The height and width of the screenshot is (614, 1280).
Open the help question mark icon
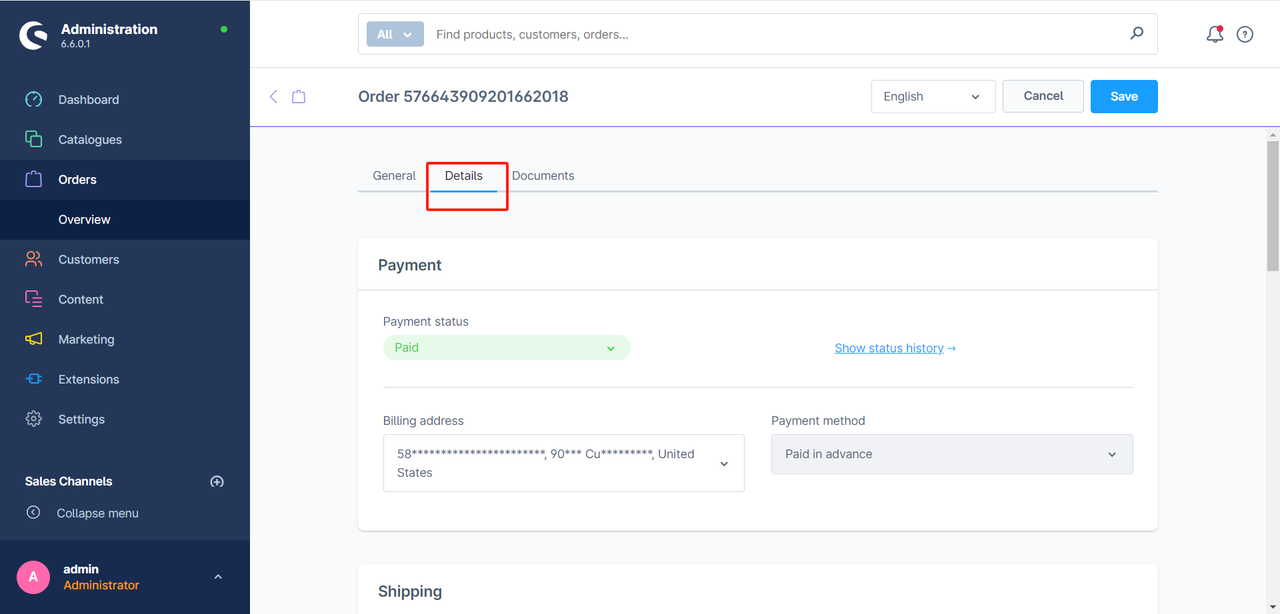tap(1245, 34)
